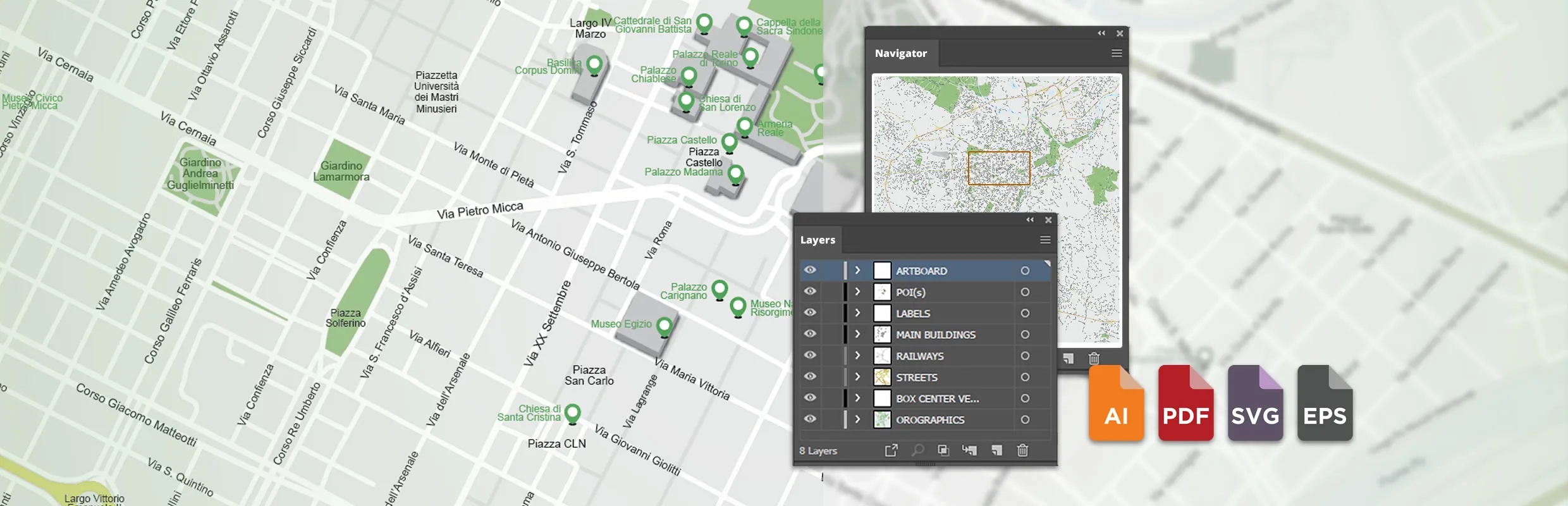This screenshot has height=506, width=1568.
Task: Hide the STREETS layer
Action: [810, 376]
